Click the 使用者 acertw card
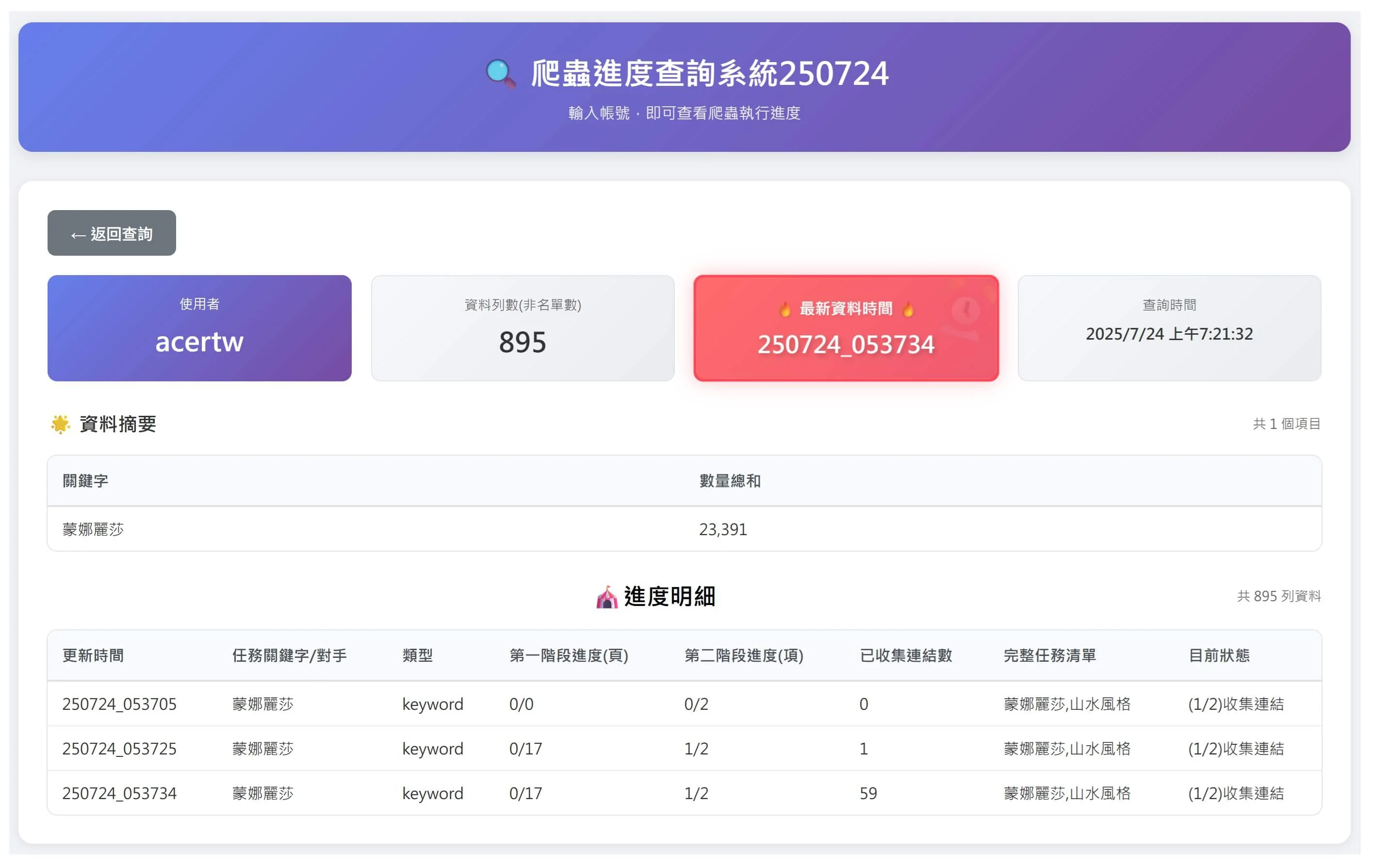The height and width of the screenshot is (868, 1386). click(199, 328)
